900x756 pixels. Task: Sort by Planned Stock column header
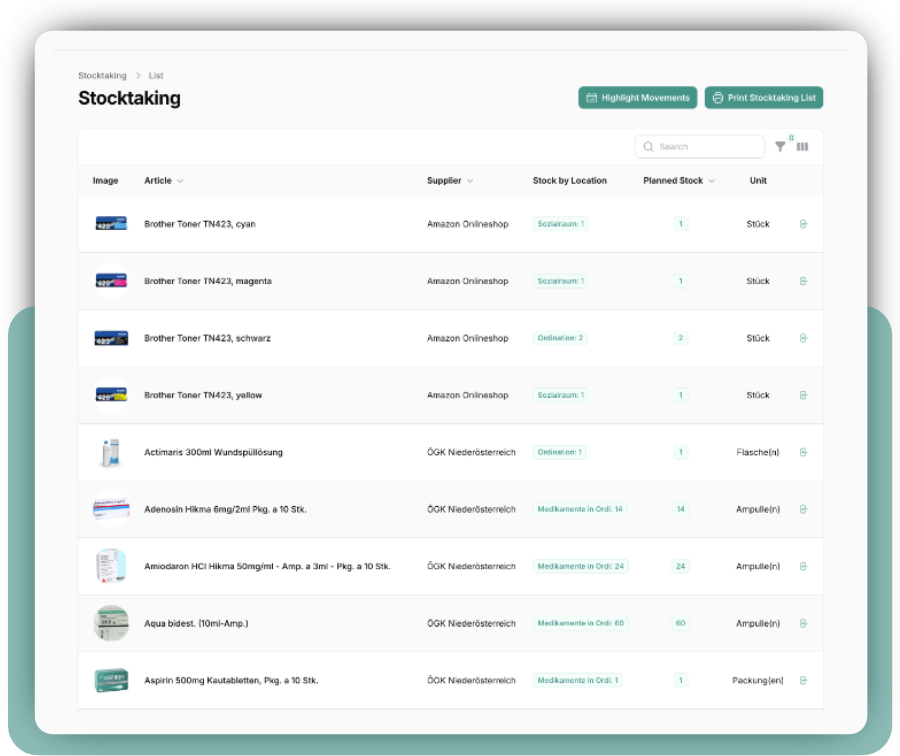679,181
